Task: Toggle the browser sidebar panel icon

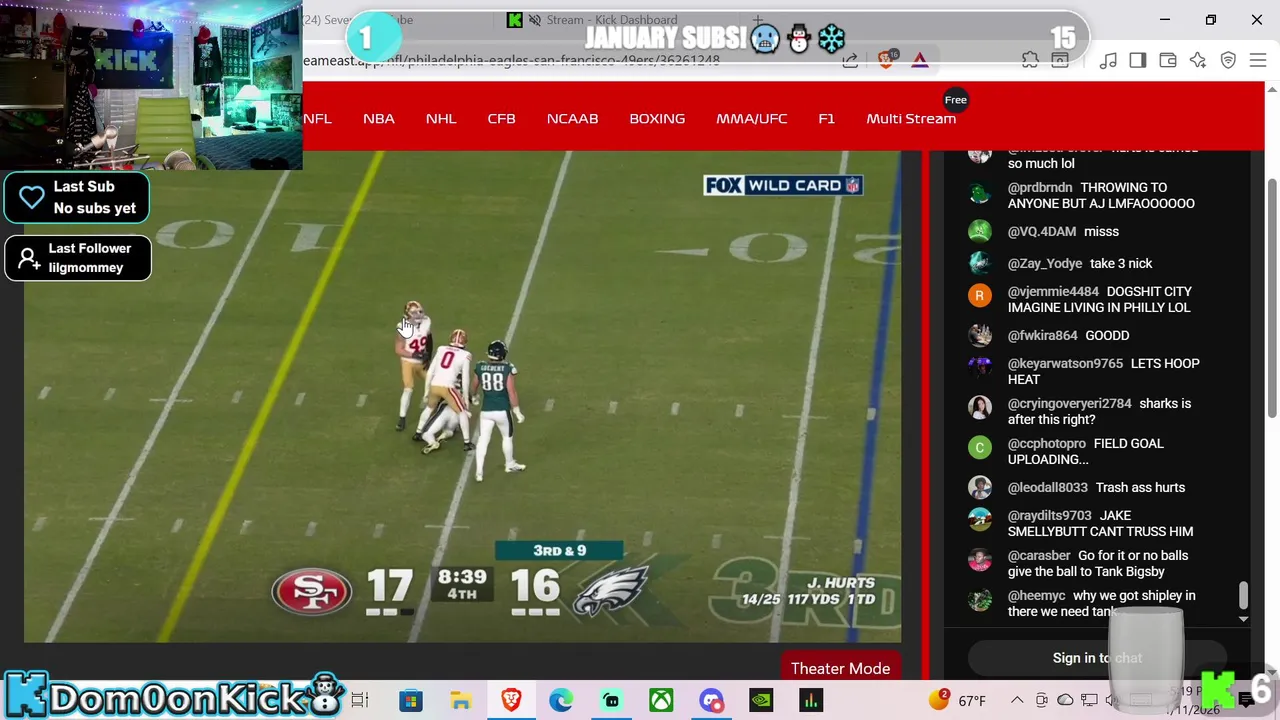Action: [1138, 61]
